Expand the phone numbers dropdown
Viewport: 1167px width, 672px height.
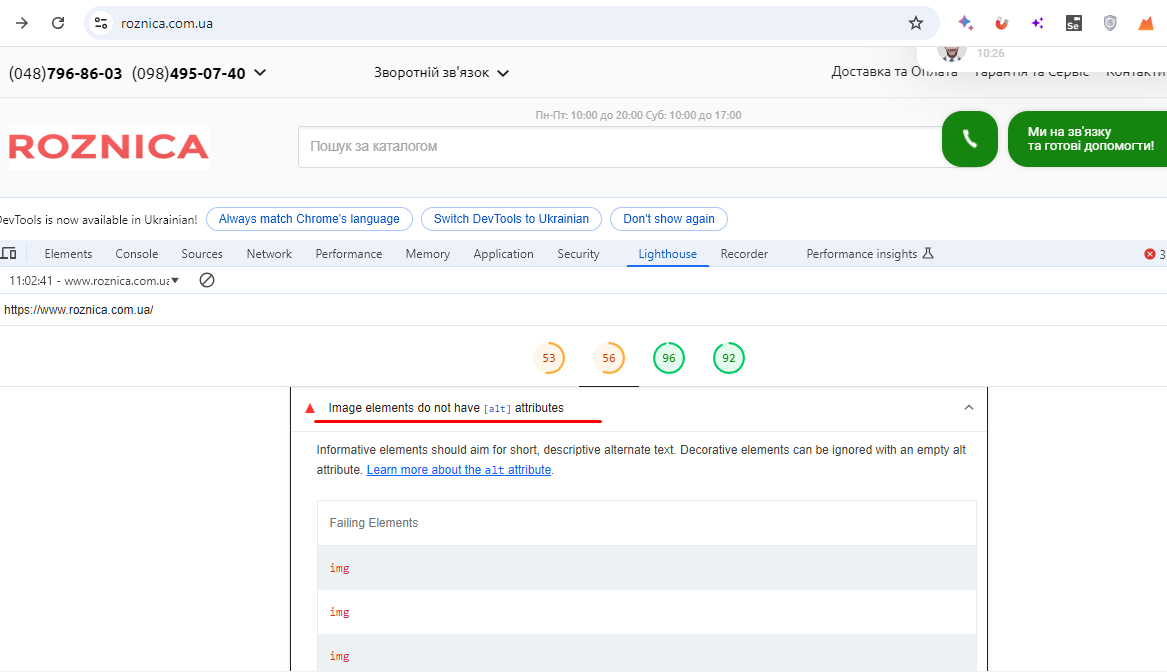260,72
